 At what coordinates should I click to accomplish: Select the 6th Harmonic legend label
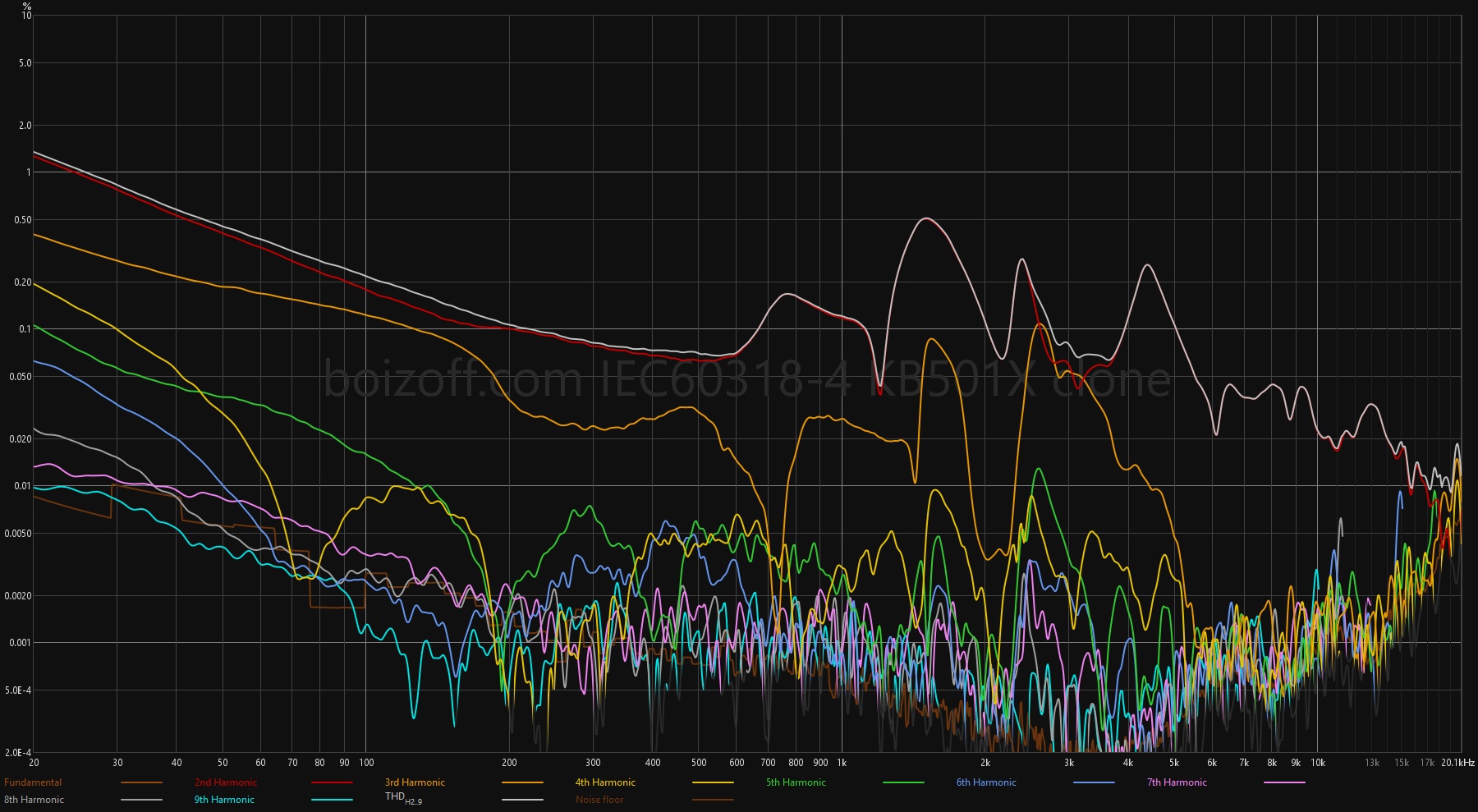click(x=986, y=782)
